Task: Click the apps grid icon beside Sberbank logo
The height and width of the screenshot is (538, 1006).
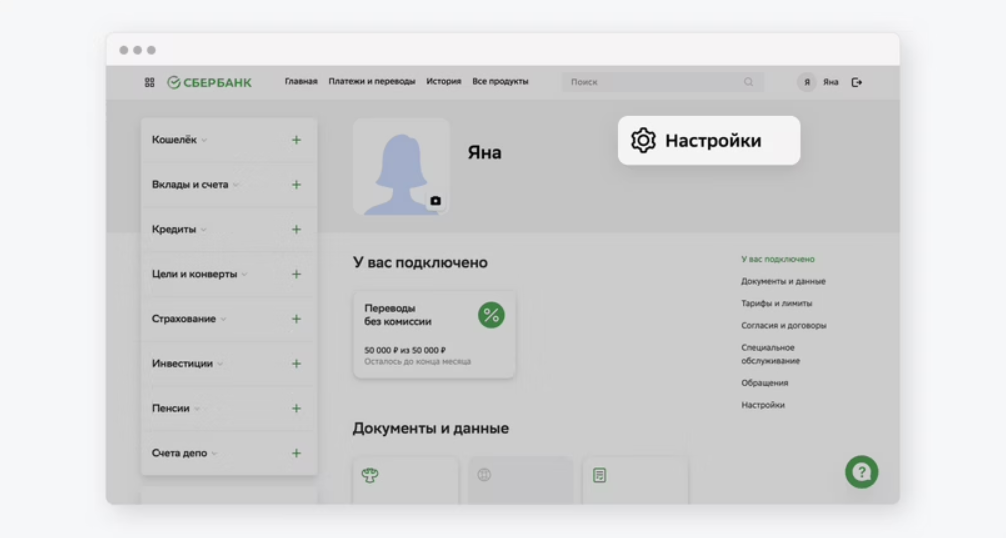Action: click(150, 82)
